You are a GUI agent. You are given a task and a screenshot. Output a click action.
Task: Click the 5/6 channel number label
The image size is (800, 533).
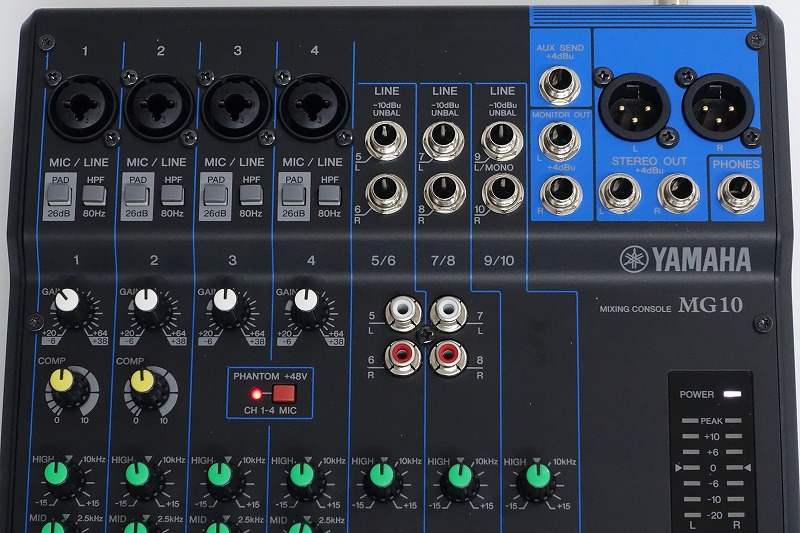click(x=383, y=261)
